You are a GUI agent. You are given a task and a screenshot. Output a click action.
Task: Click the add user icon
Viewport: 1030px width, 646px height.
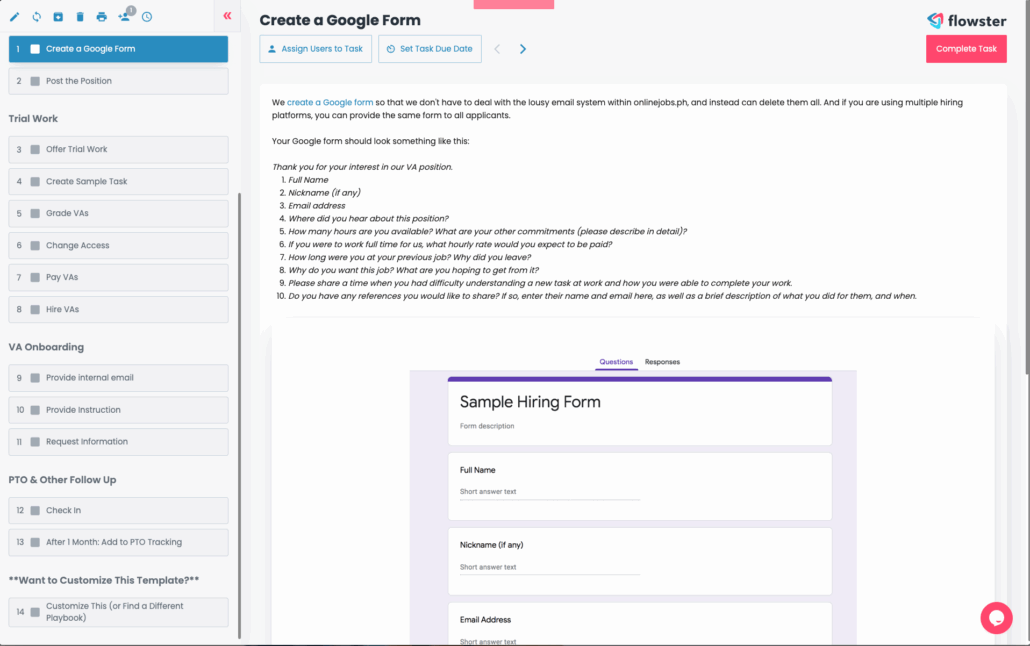124,17
